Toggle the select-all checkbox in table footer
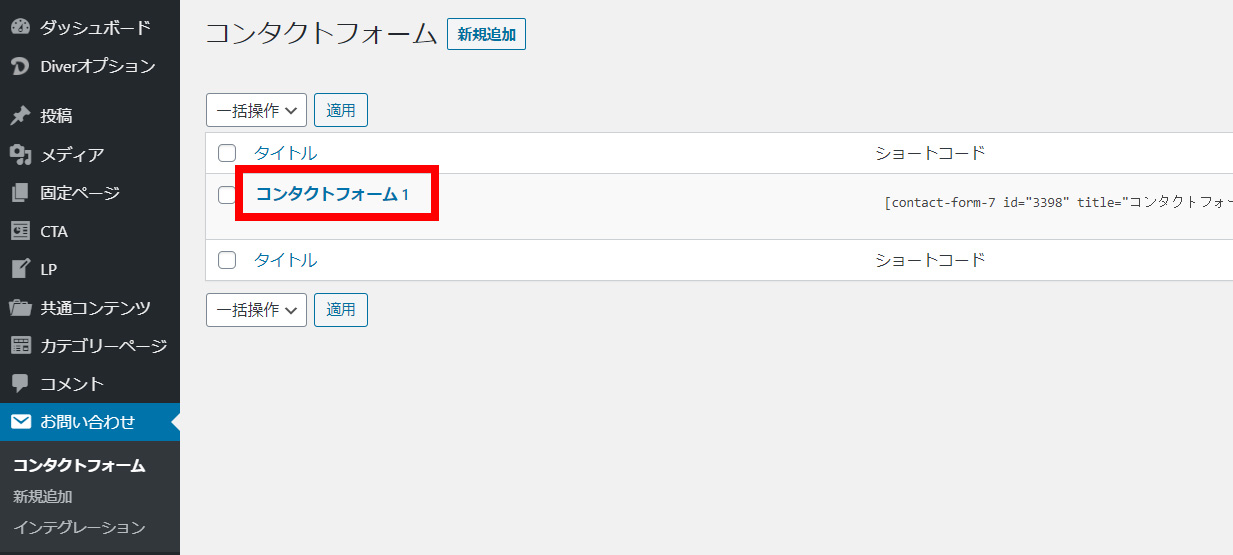1233x555 pixels. [227, 260]
